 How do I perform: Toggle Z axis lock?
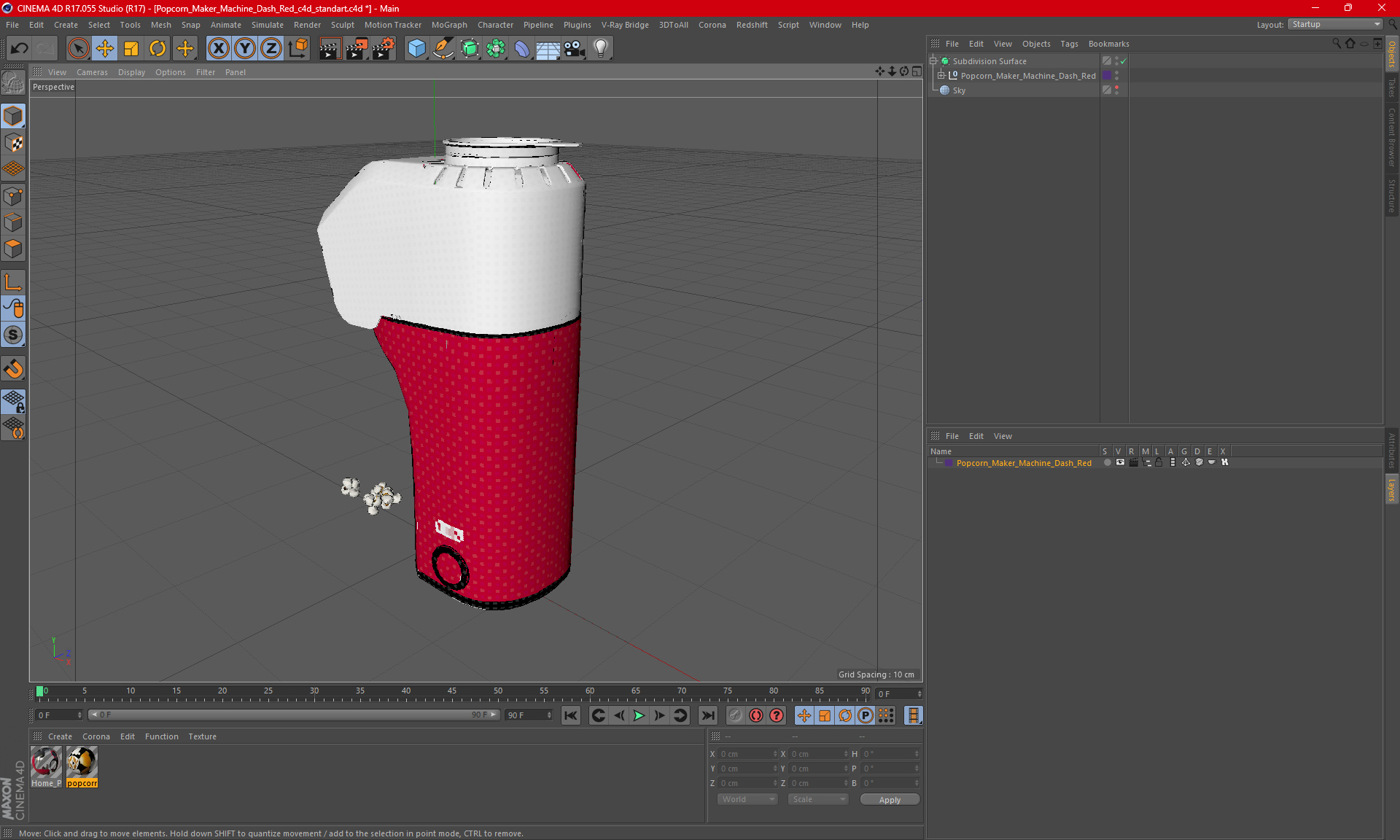(271, 49)
